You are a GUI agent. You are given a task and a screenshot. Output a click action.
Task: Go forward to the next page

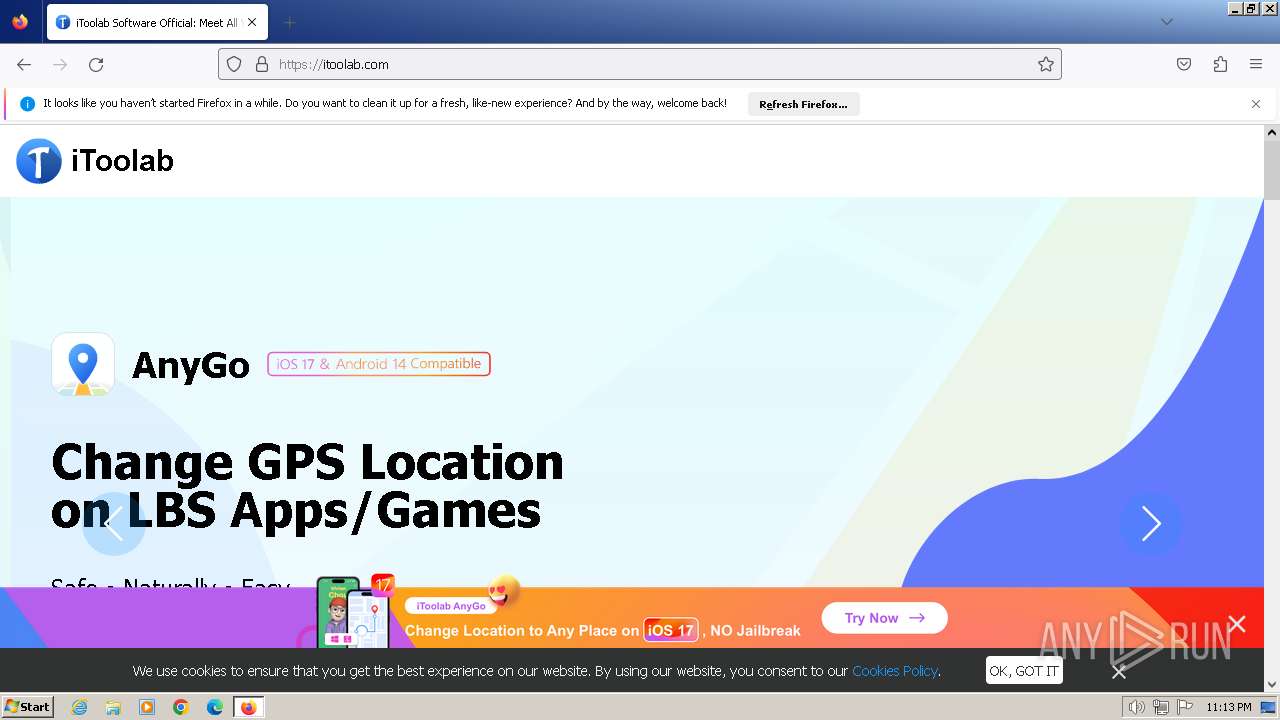[x=60, y=64]
